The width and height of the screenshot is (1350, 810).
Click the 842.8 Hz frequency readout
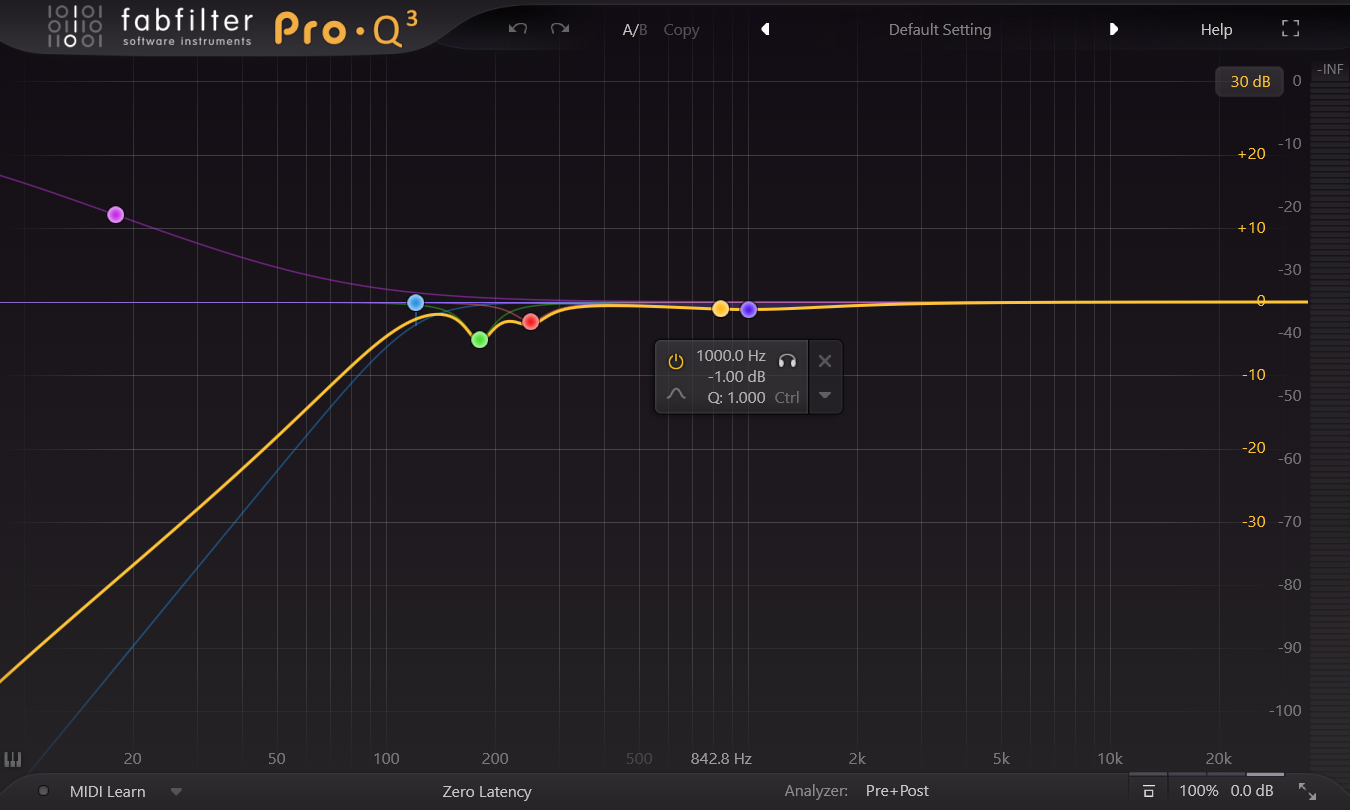point(721,759)
